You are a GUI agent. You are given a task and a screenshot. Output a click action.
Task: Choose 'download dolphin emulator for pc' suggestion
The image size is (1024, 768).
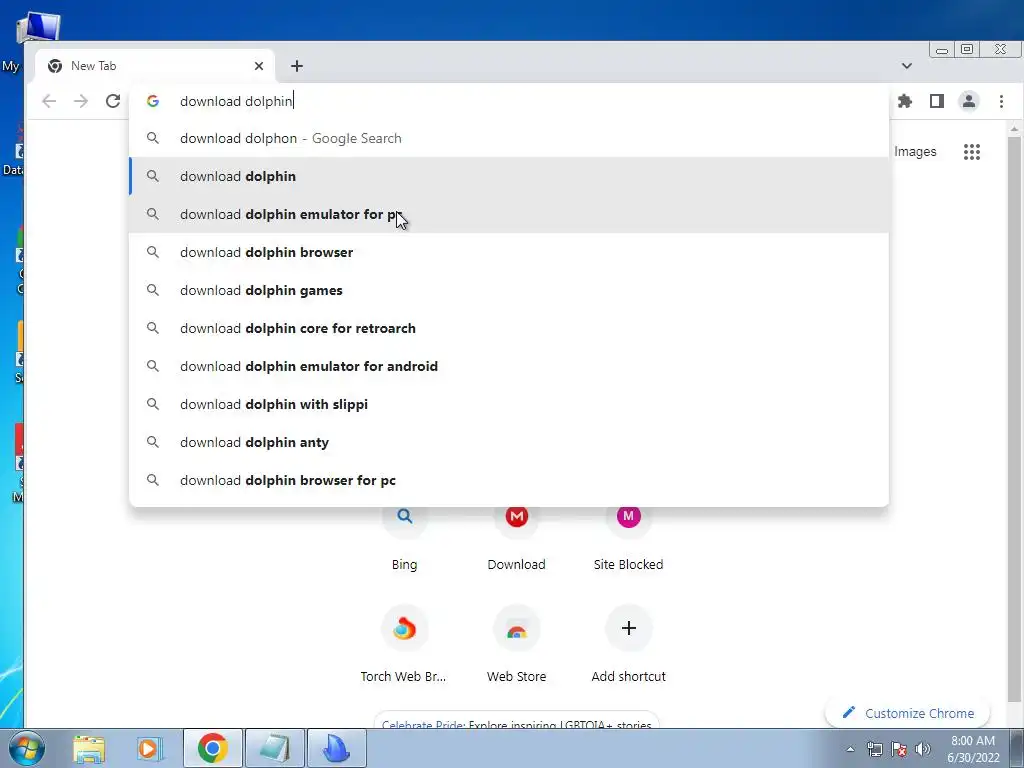(x=509, y=214)
